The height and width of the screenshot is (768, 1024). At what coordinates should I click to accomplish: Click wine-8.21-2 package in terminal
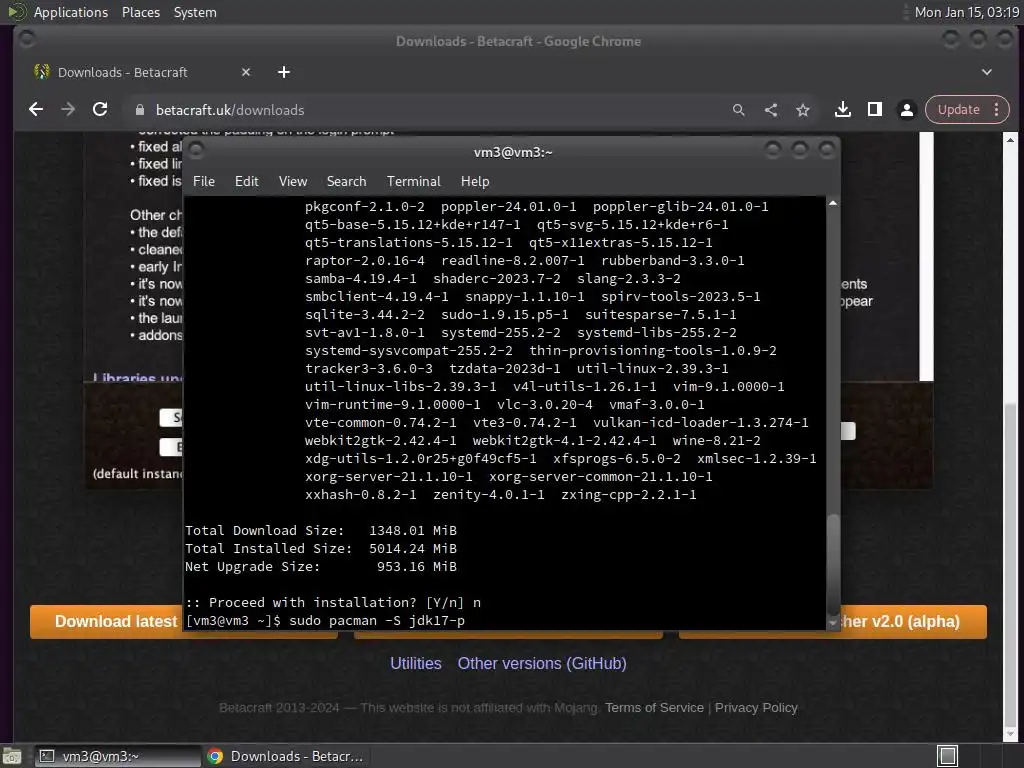click(716, 440)
